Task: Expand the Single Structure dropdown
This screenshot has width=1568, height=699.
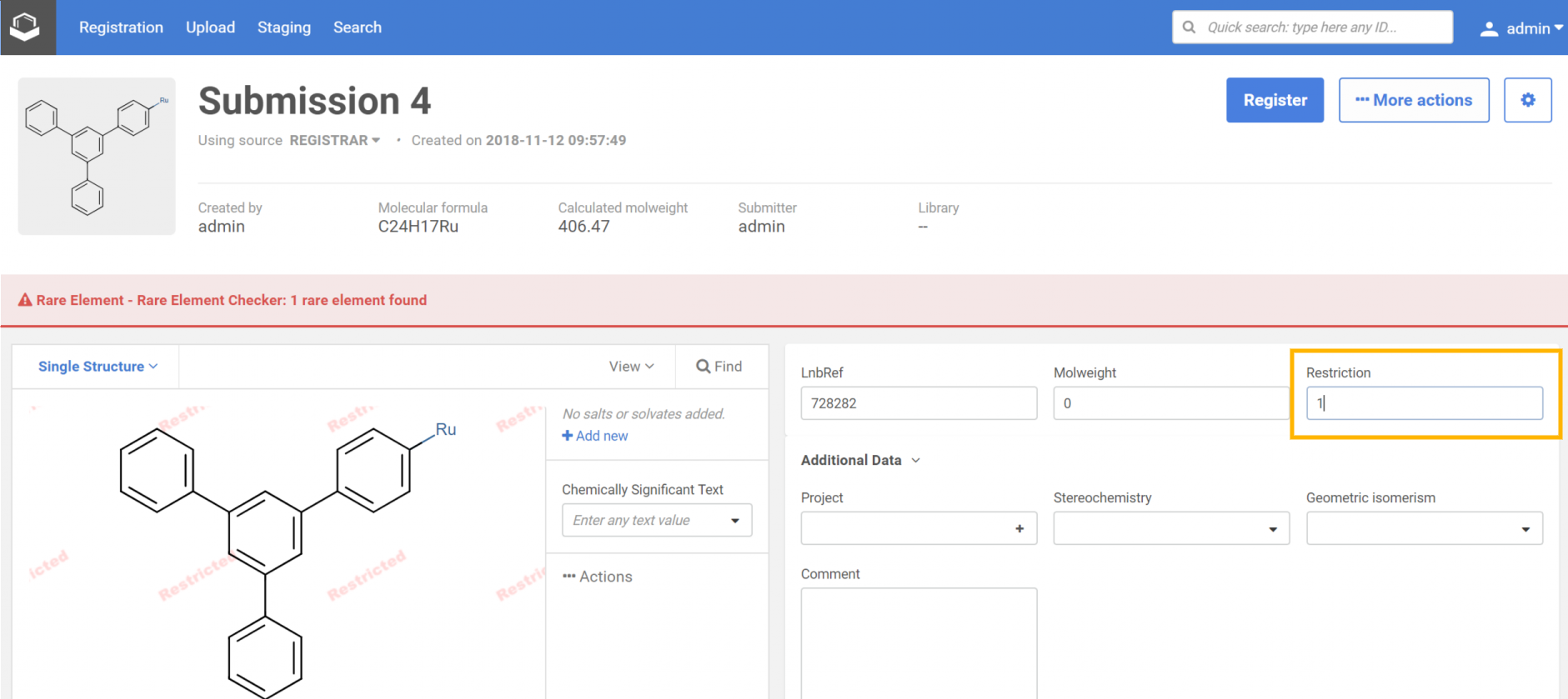Action: 98,367
